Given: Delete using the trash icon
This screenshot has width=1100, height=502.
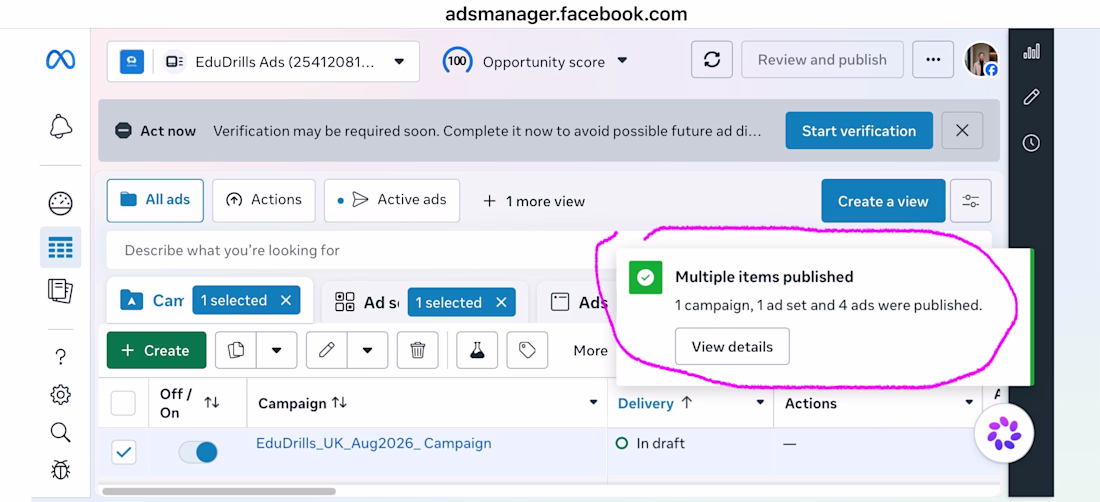Looking at the screenshot, I should (x=417, y=350).
